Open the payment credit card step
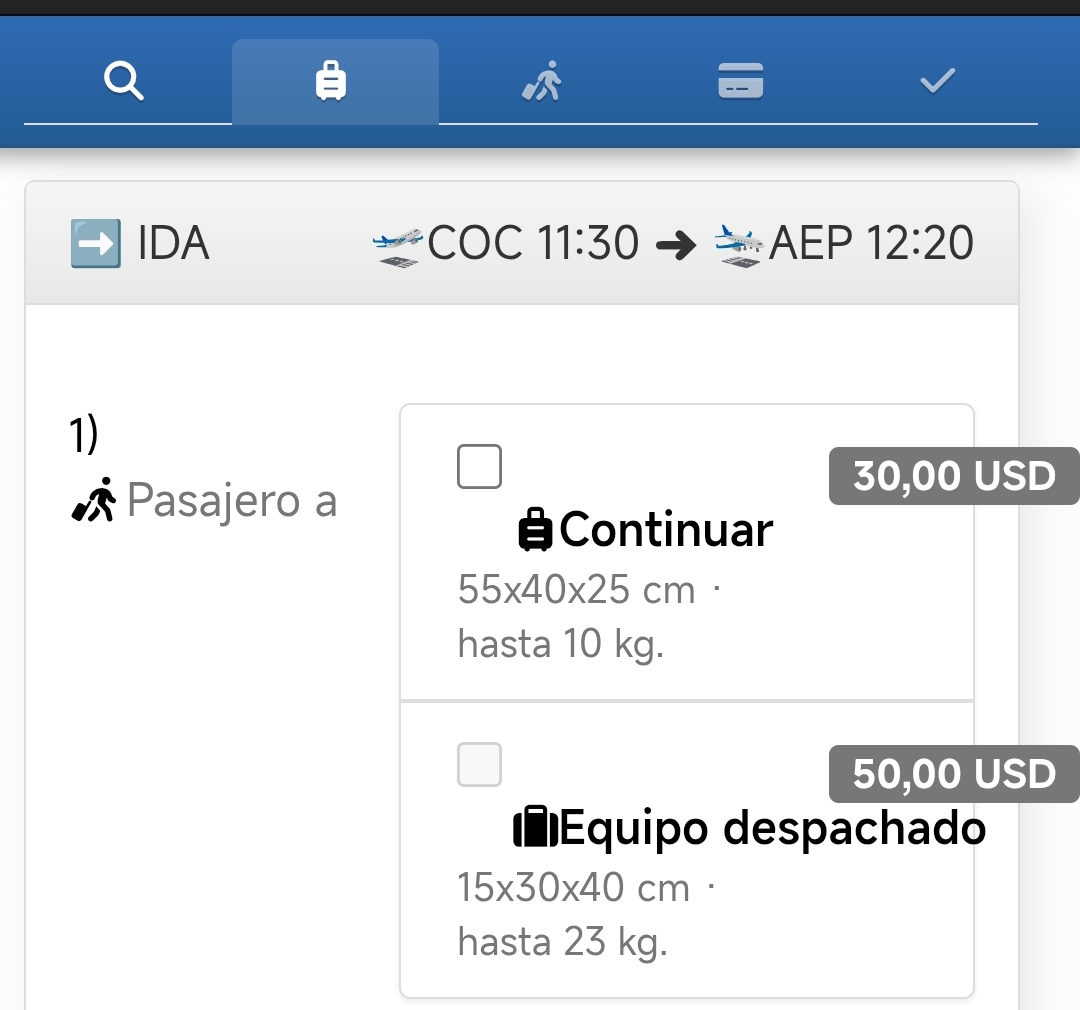This screenshot has height=1010, width=1080. 741,81
